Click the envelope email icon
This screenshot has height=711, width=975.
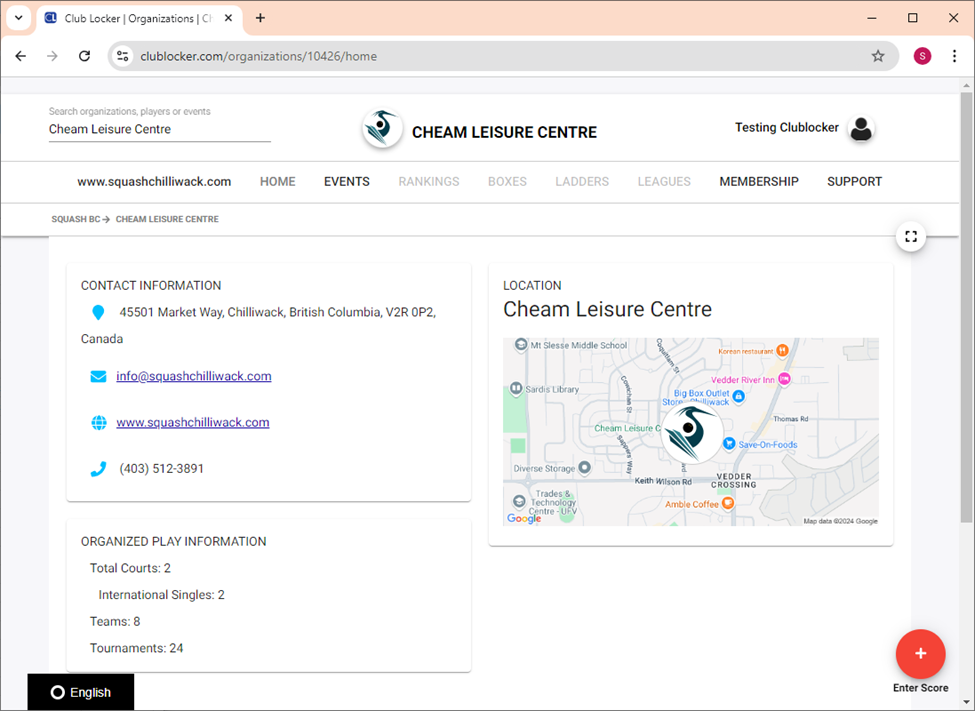pyautogui.click(x=98, y=377)
